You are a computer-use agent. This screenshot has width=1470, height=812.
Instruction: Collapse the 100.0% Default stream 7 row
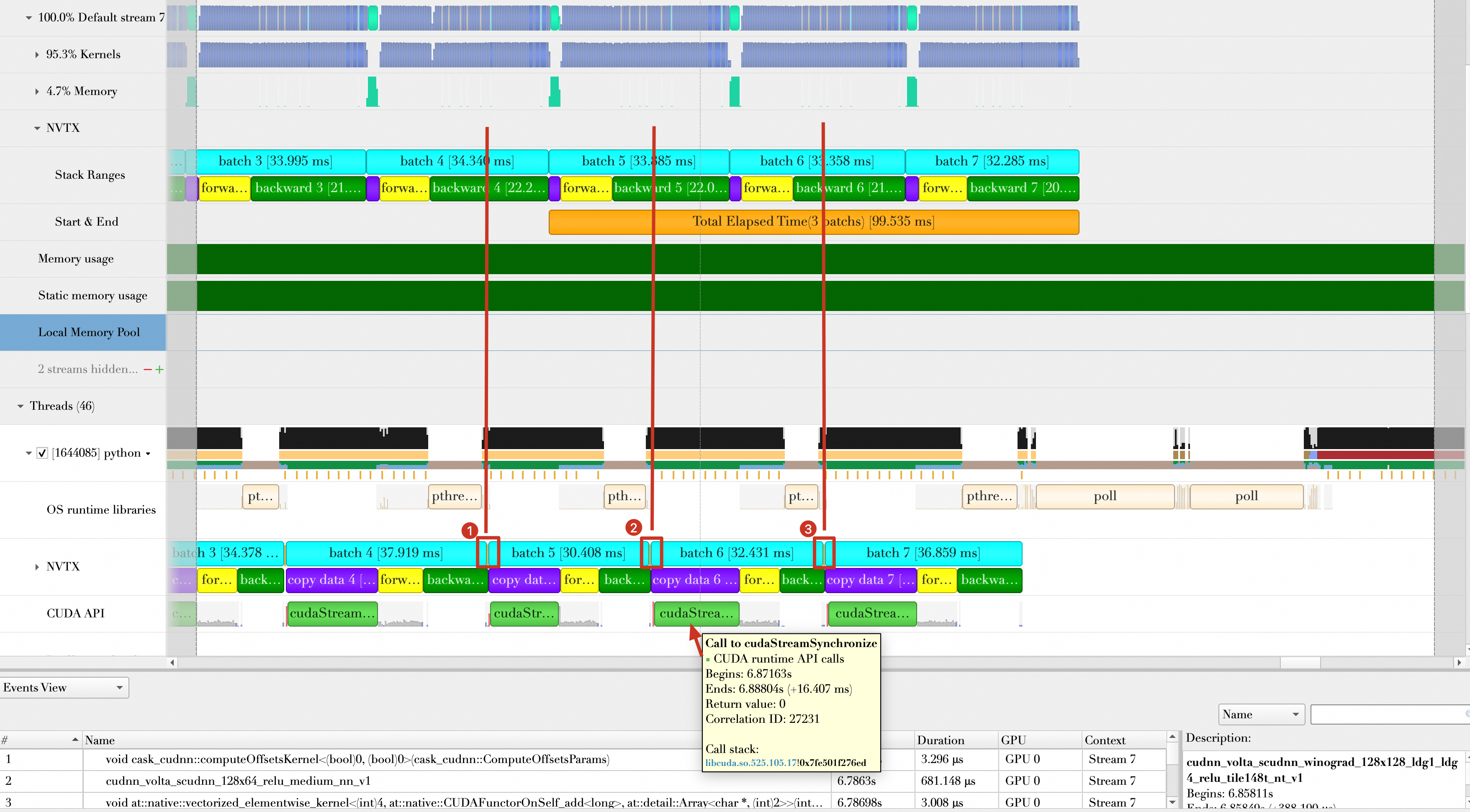(28, 18)
